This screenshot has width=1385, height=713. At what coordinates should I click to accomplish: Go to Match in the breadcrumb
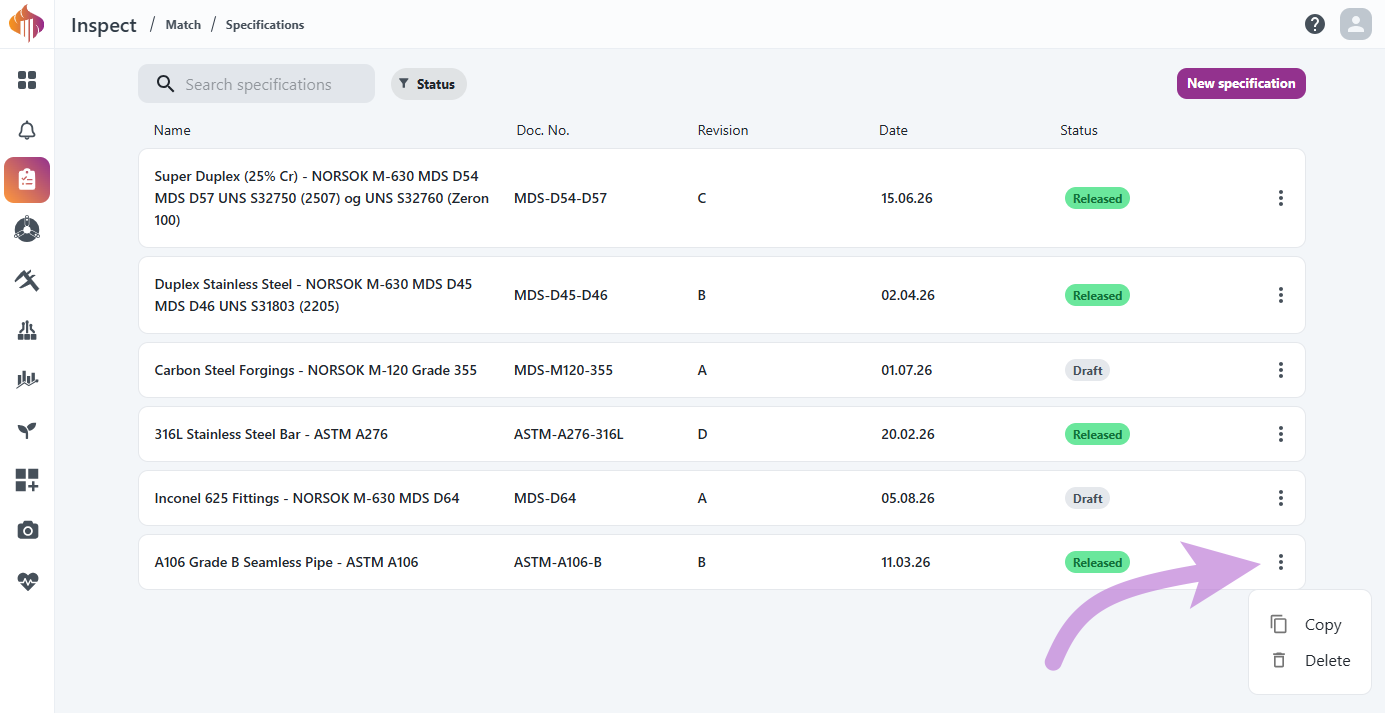click(183, 24)
